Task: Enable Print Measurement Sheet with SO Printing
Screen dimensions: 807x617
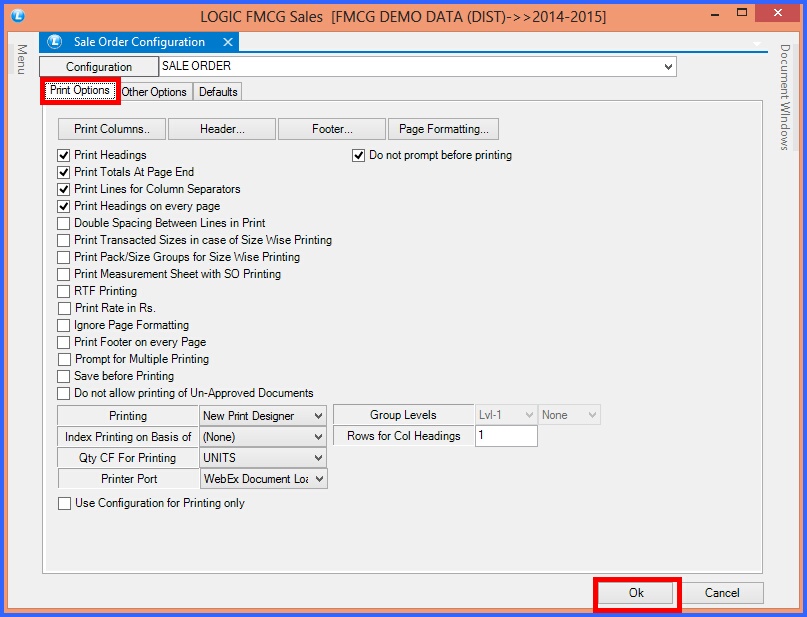Action: click(64, 274)
